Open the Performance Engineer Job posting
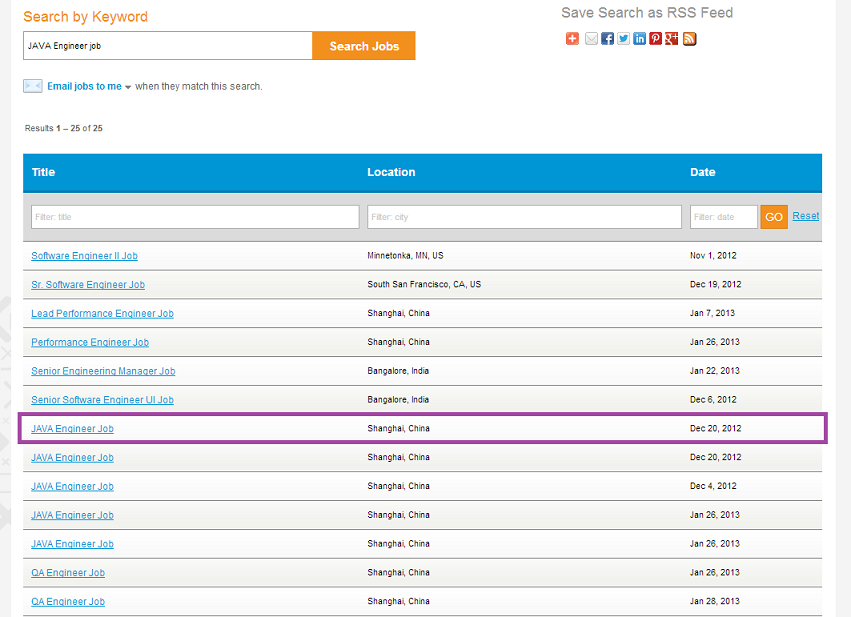 coord(90,342)
